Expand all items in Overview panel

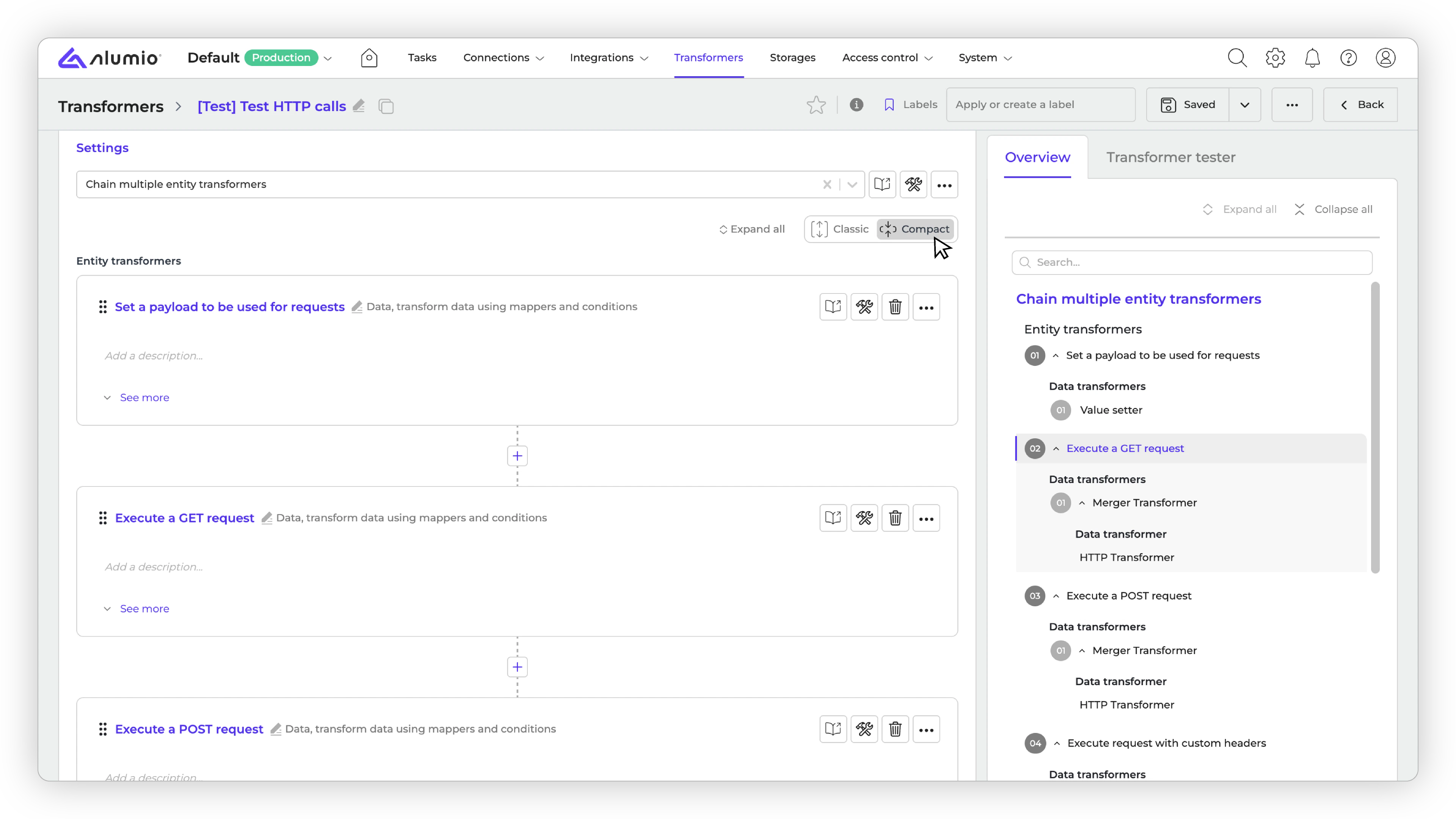tap(1239, 209)
